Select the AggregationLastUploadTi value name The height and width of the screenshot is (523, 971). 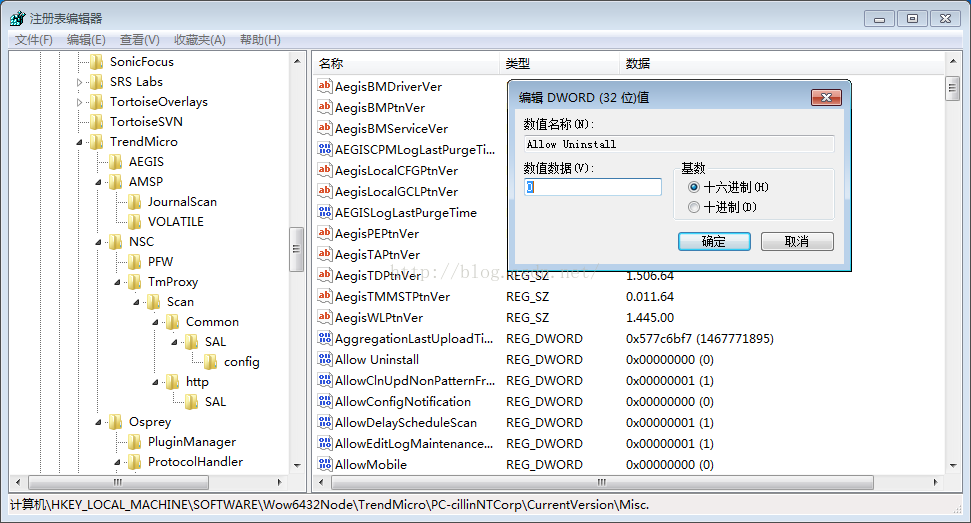point(414,339)
